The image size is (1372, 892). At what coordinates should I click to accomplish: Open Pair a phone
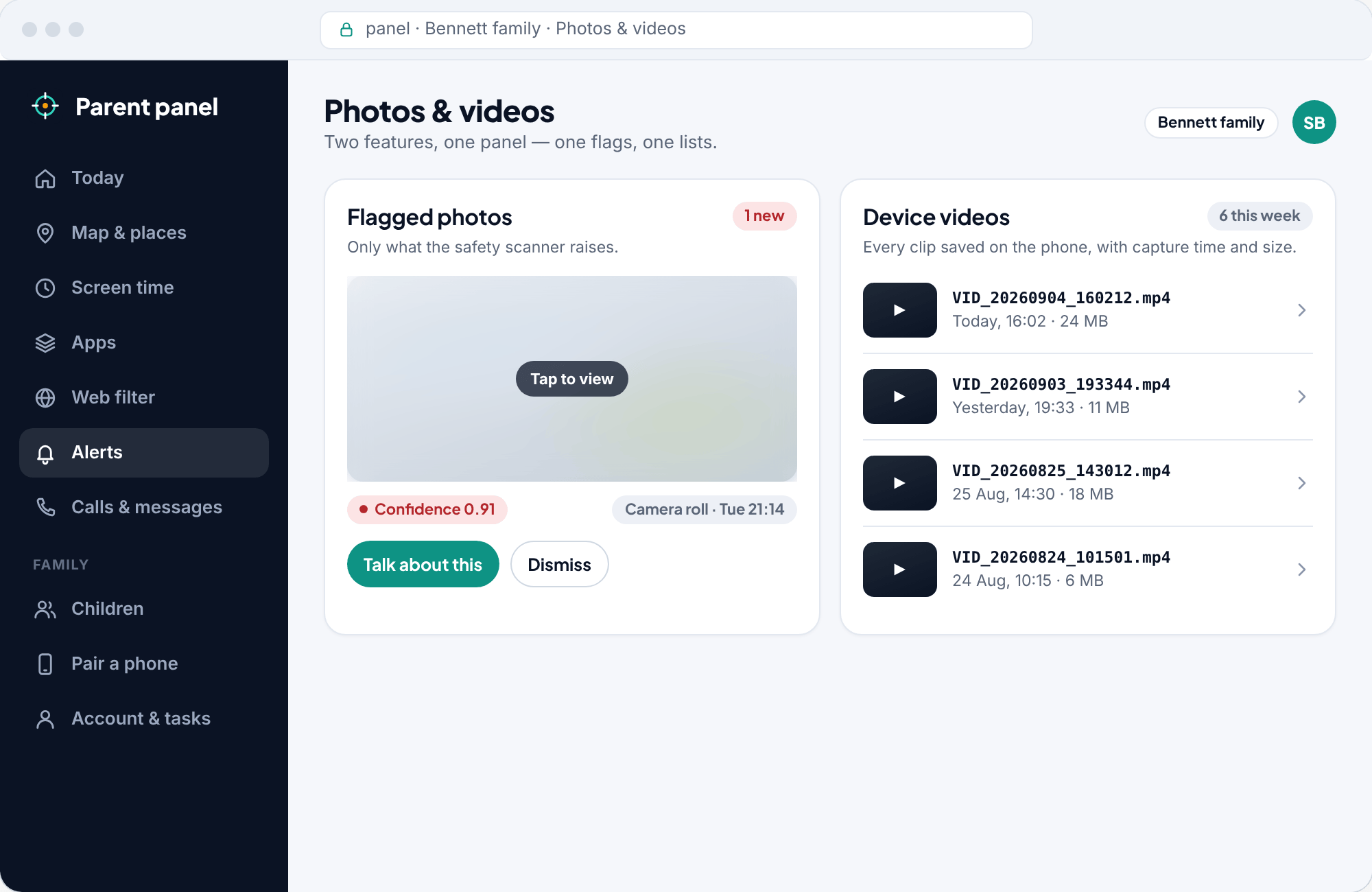[x=144, y=664]
